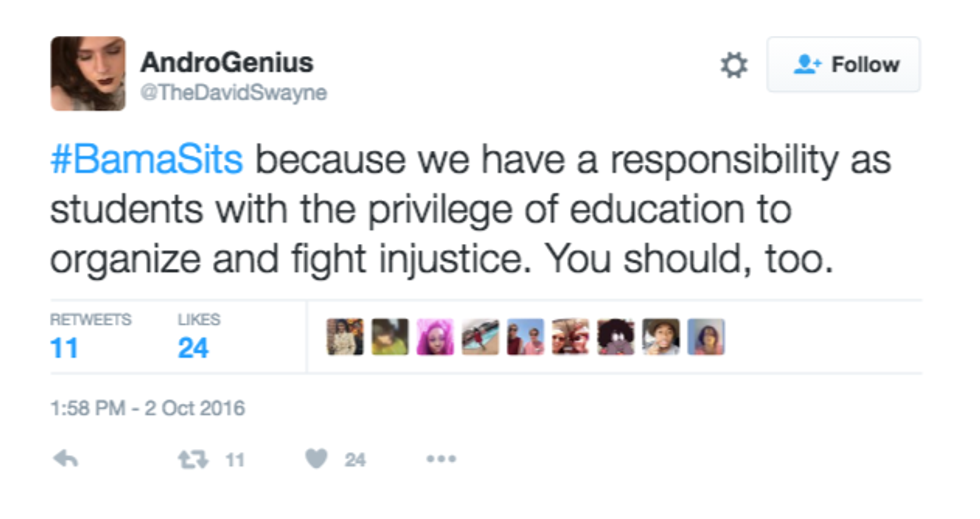Open the poolside photo liker avatar
Image resolution: width=980 pixels, height=519 pixels.
(480, 337)
